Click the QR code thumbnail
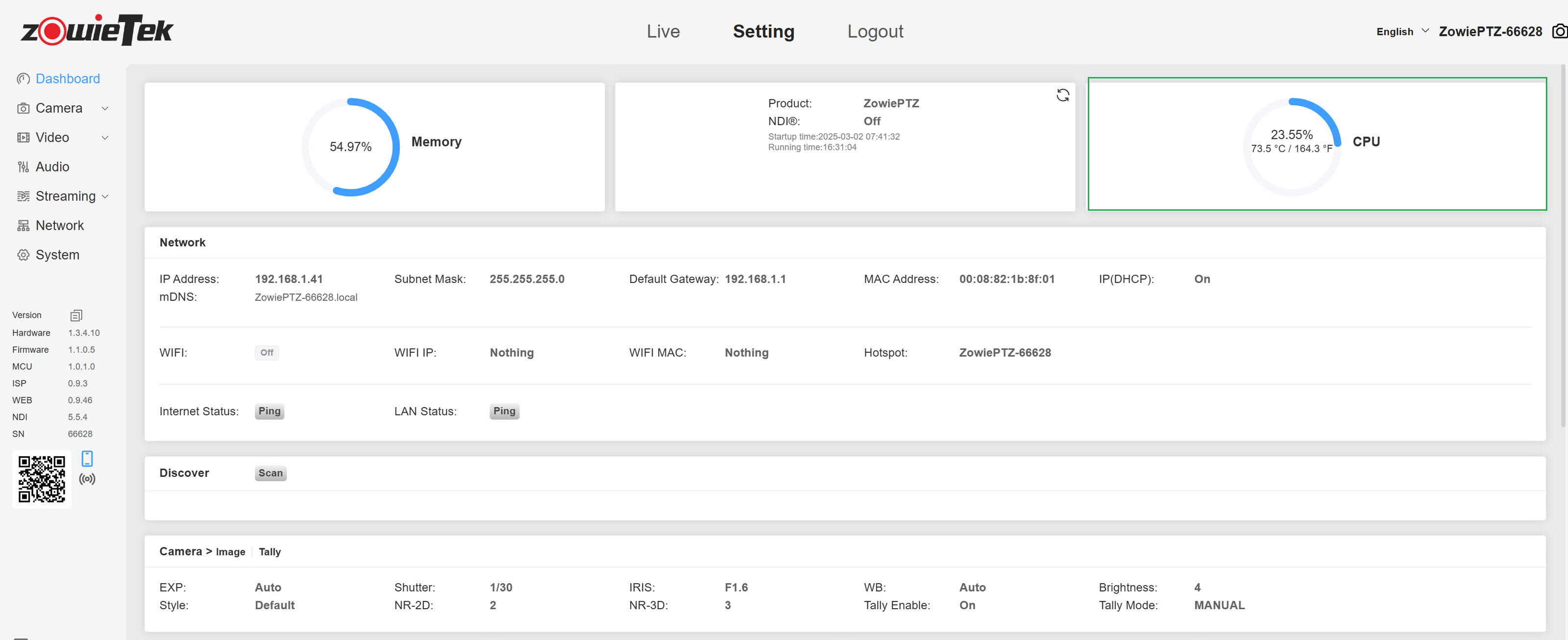The width and height of the screenshot is (1568, 640). point(41,479)
